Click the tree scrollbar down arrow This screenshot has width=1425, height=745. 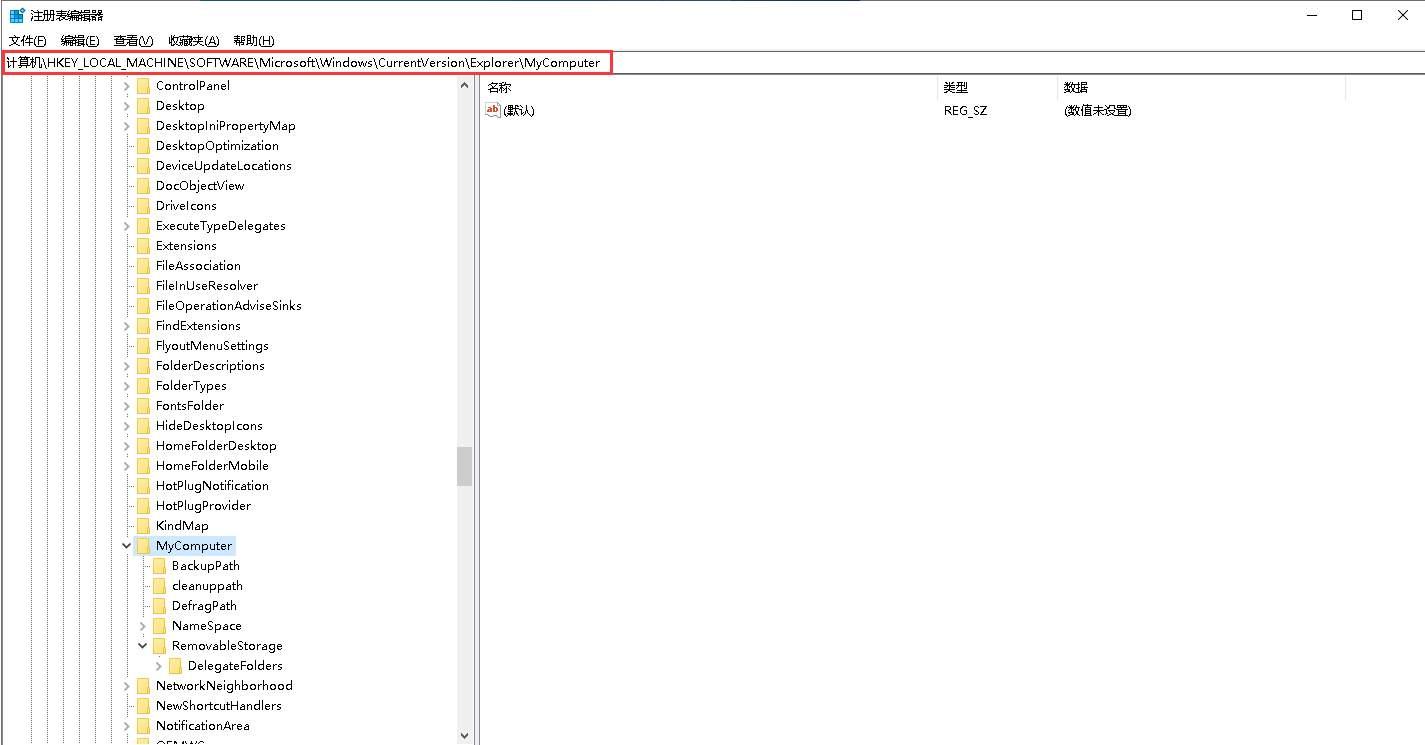(465, 735)
